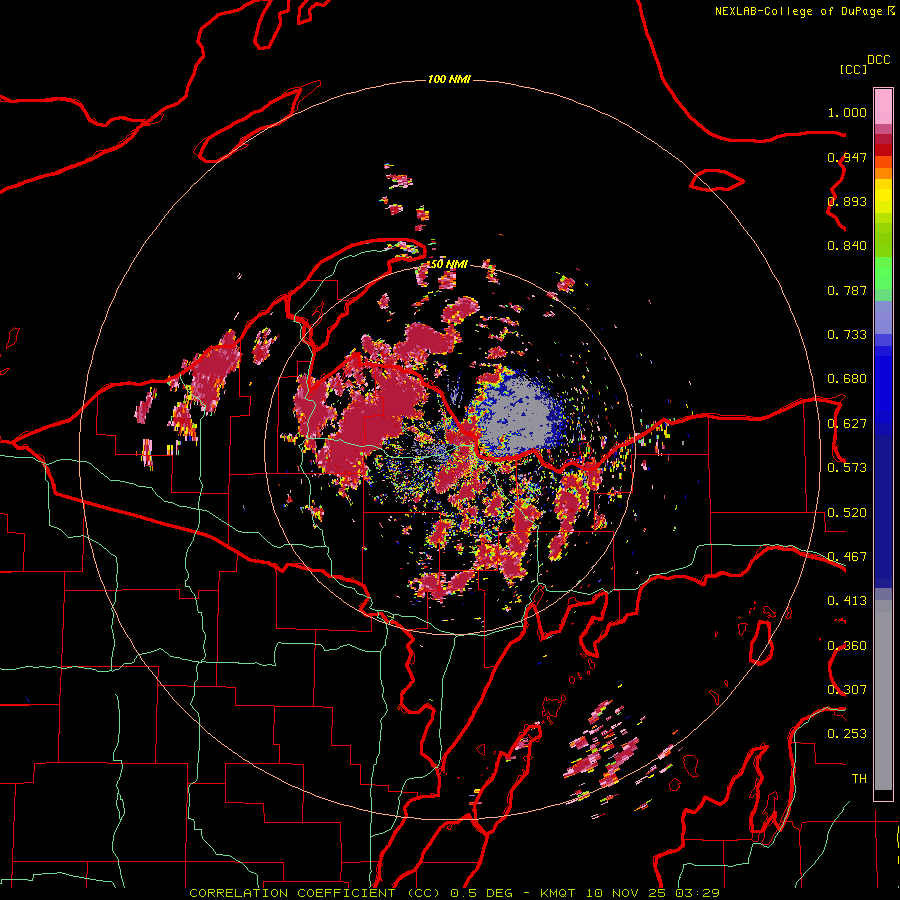The width and height of the screenshot is (900, 900).
Task: Click the light pink top segment of color scale
Action: click(883, 106)
